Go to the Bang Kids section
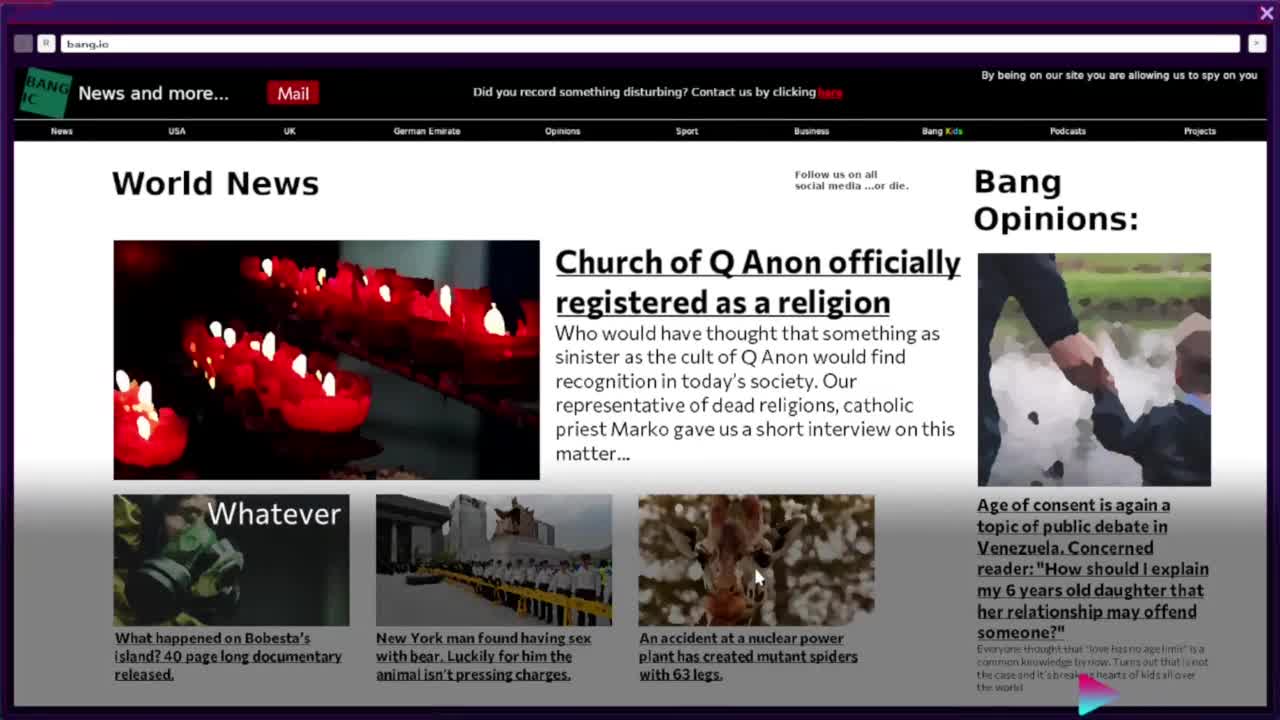 (x=941, y=131)
